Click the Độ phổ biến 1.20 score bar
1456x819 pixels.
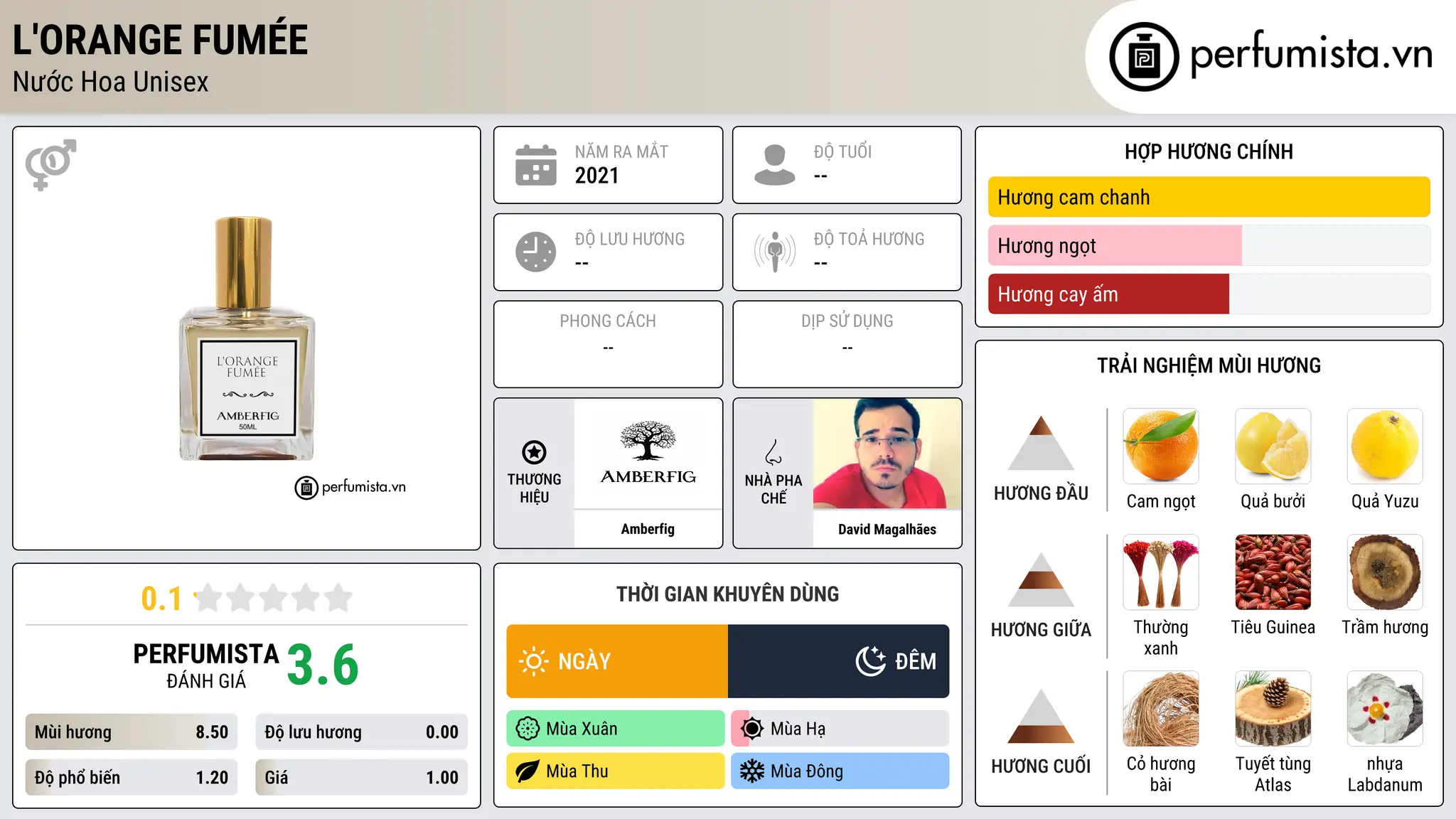[x=132, y=778]
